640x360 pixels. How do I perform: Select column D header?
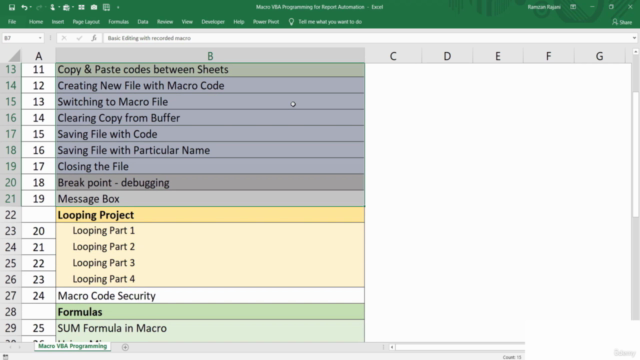[447, 56]
